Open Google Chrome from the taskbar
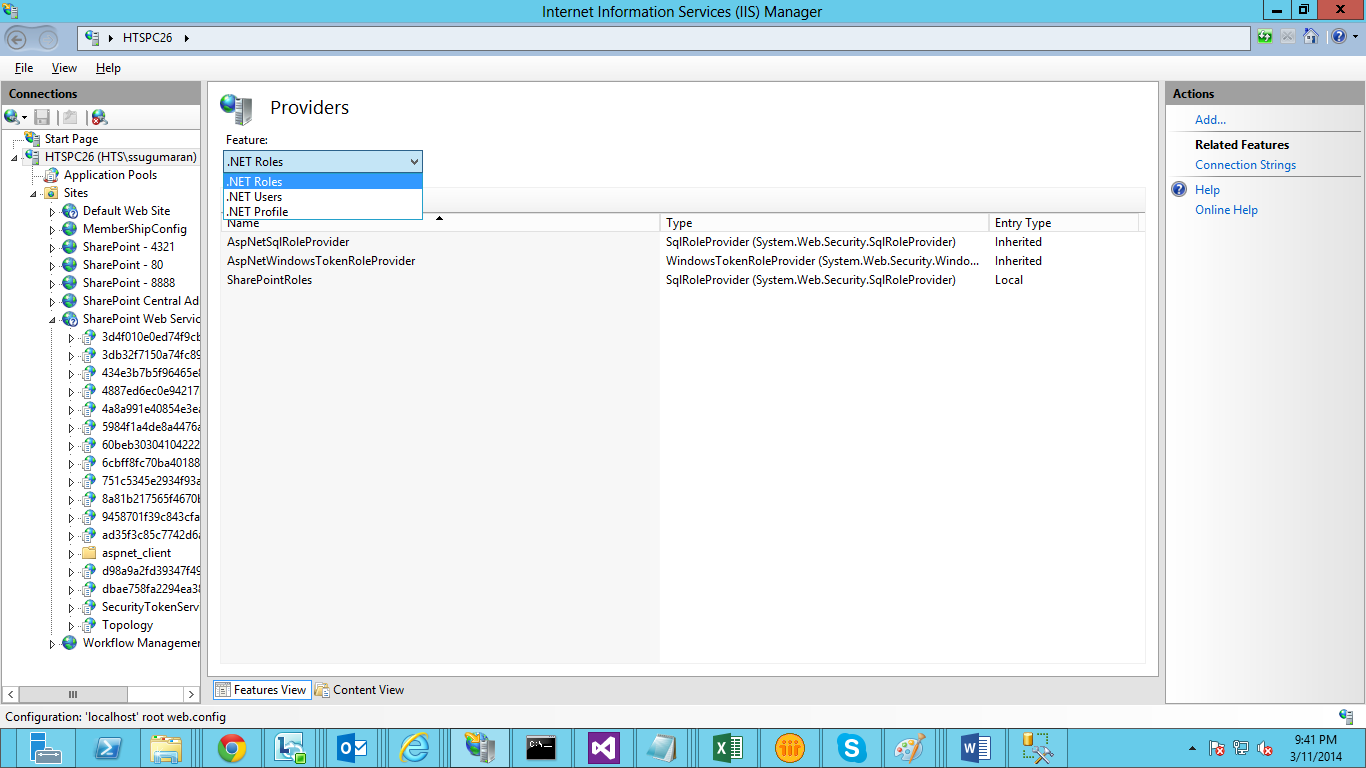The width and height of the screenshot is (1366, 768). point(232,748)
